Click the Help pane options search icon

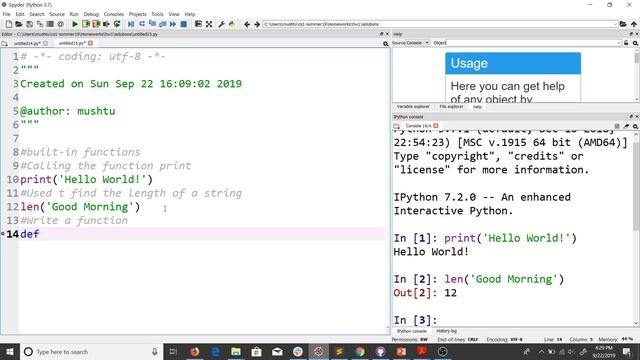coord(635,43)
